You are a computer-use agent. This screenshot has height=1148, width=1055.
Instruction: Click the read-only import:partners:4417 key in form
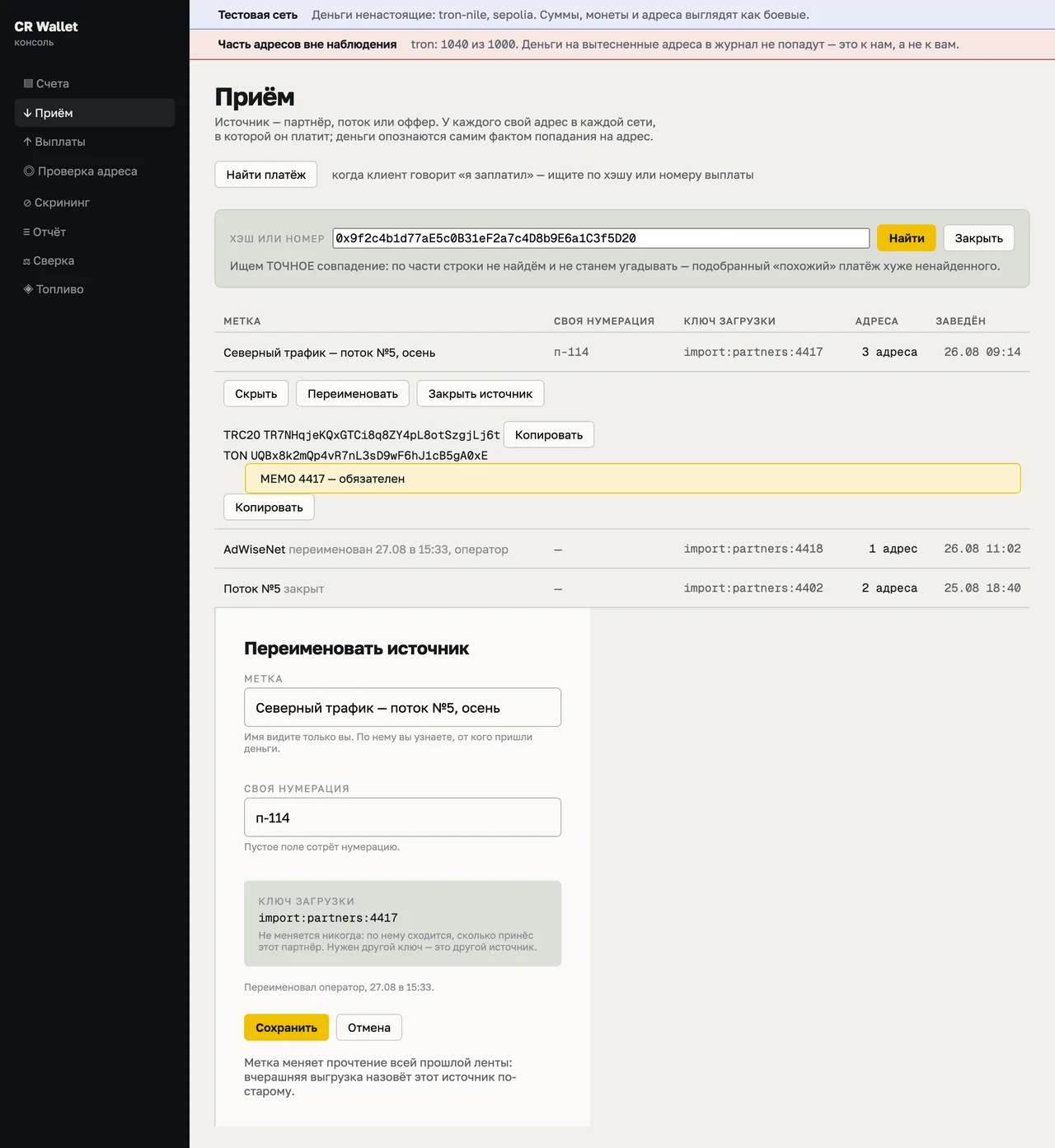point(328,918)
